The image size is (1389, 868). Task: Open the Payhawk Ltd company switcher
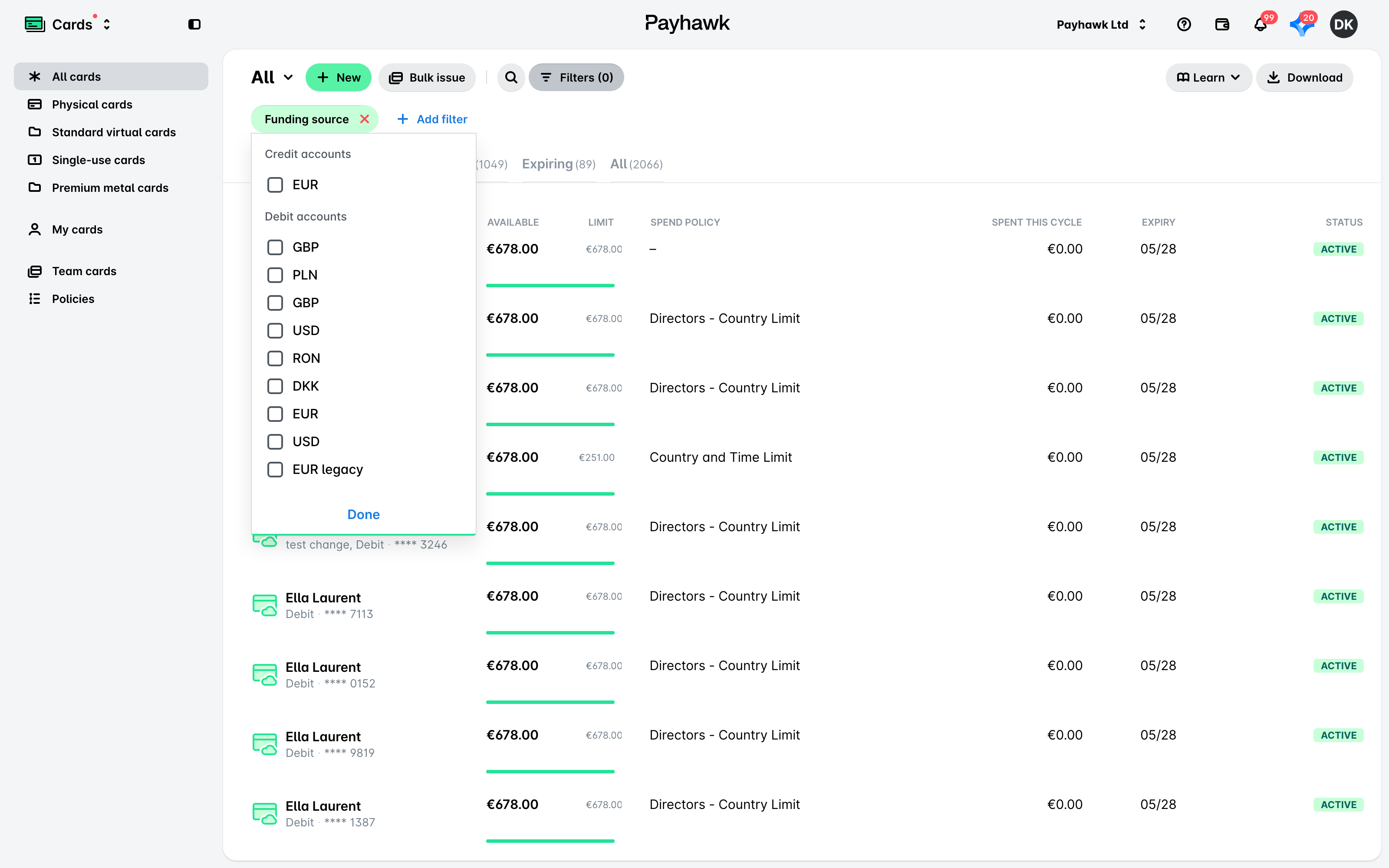click(x=1101, y=25)
